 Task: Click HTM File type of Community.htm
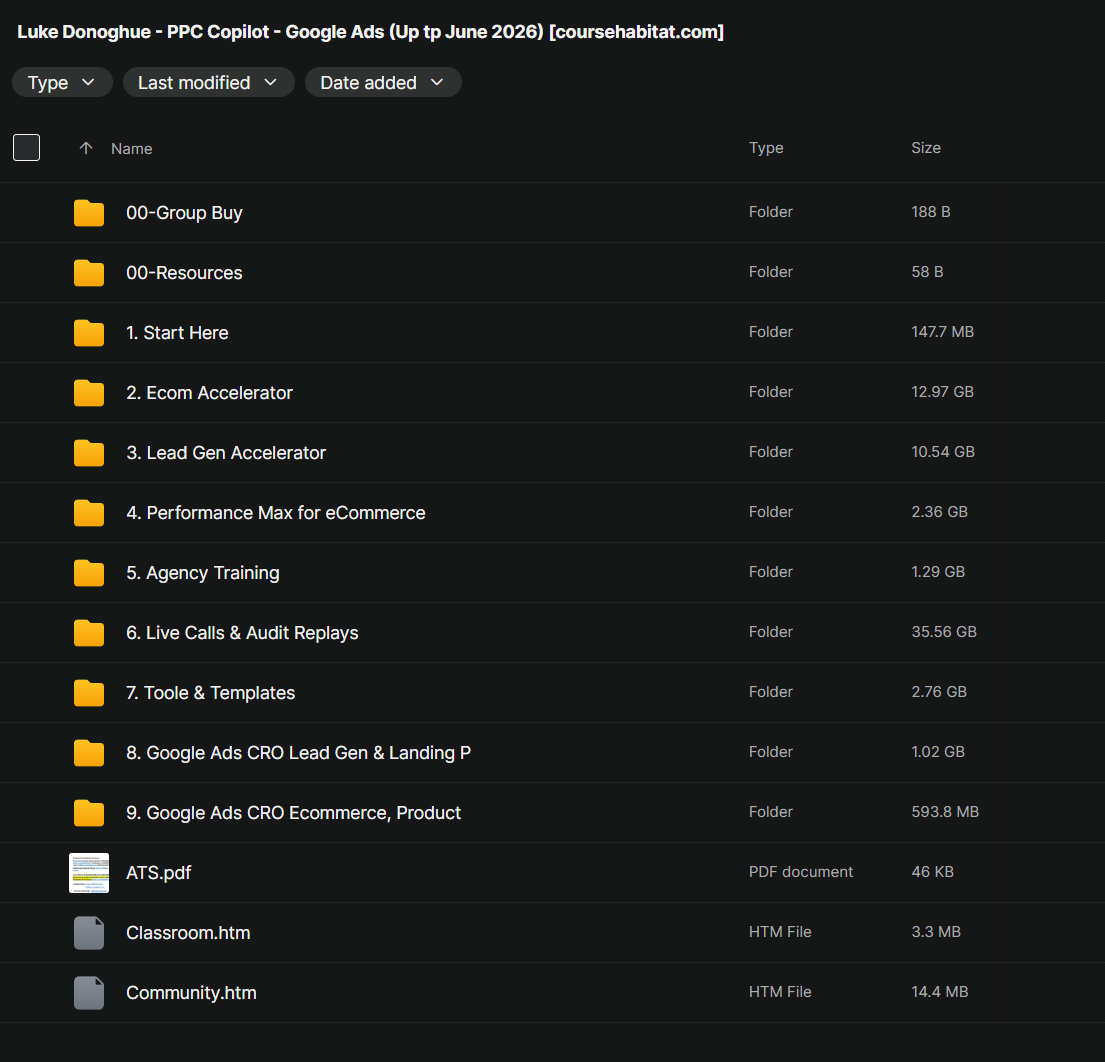780,992
